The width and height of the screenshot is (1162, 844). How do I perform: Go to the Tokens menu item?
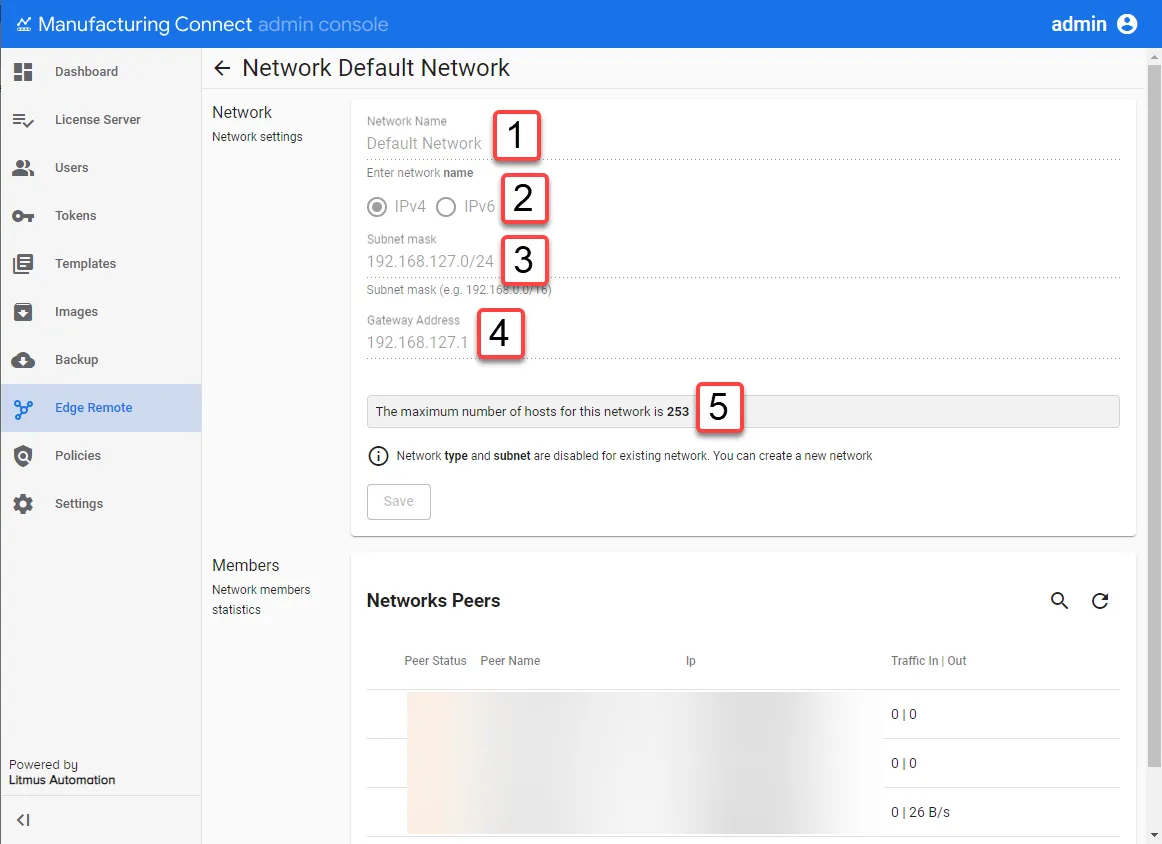102,216
